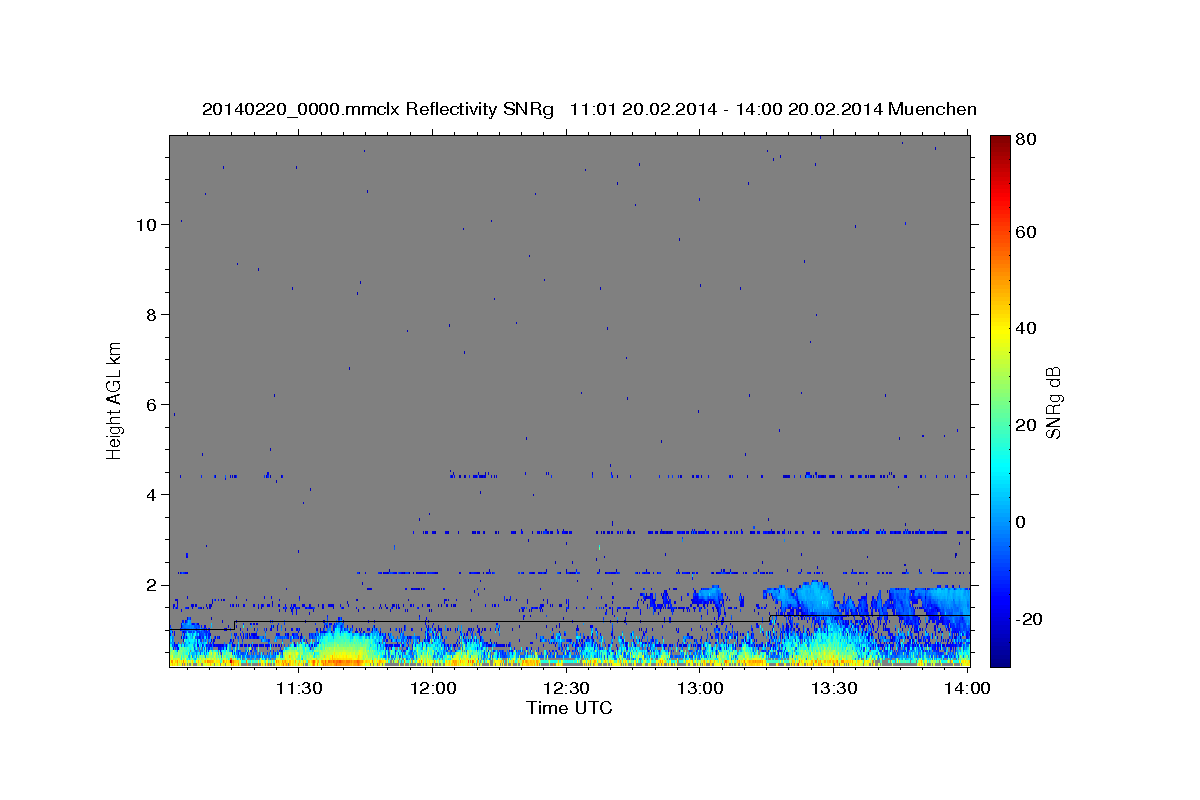1200x800 pixels.
Task: Click the 12:30 time tick label
Action: coord(566,688)
